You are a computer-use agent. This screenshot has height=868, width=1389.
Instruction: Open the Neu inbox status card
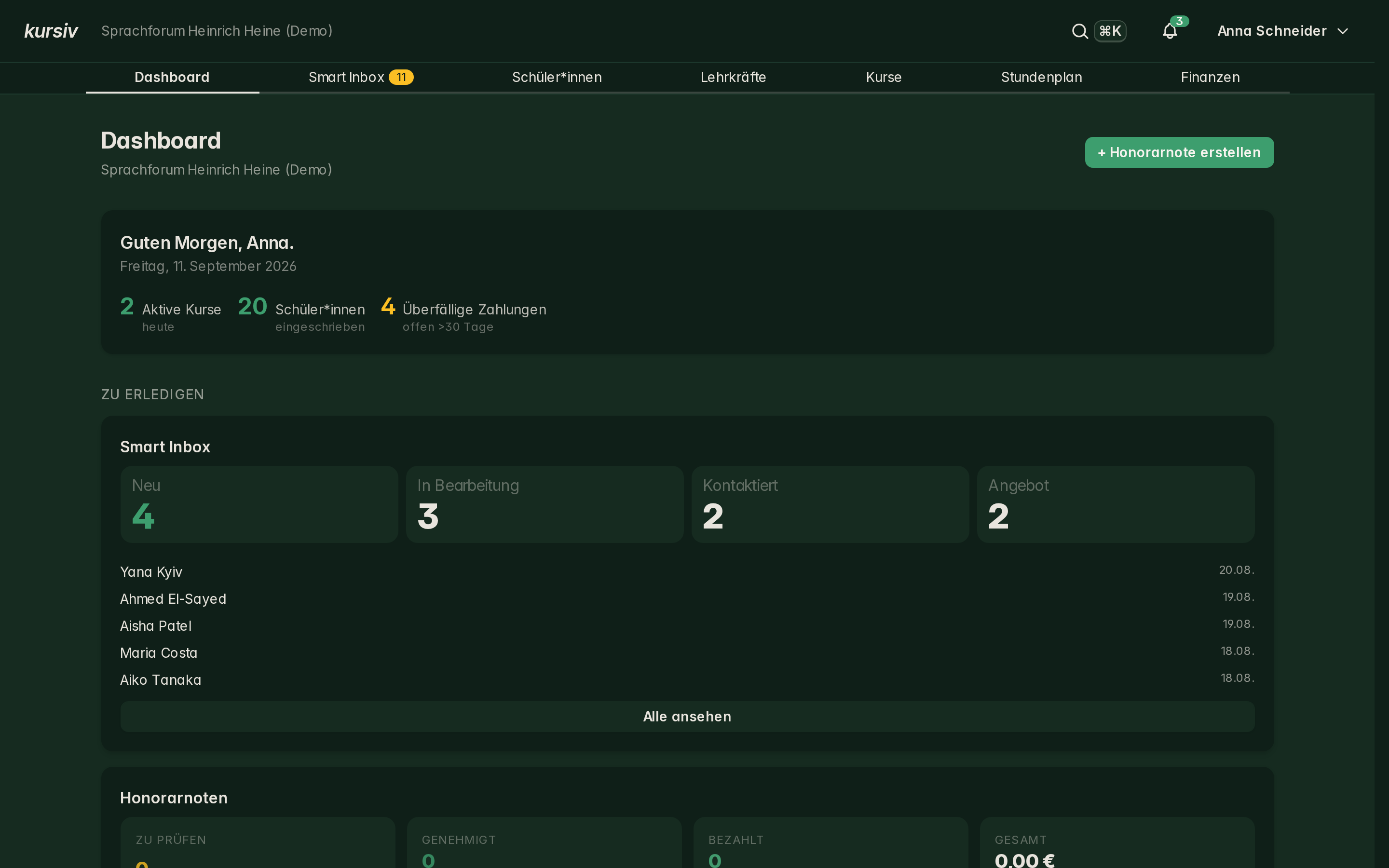[x=259, y=504]
